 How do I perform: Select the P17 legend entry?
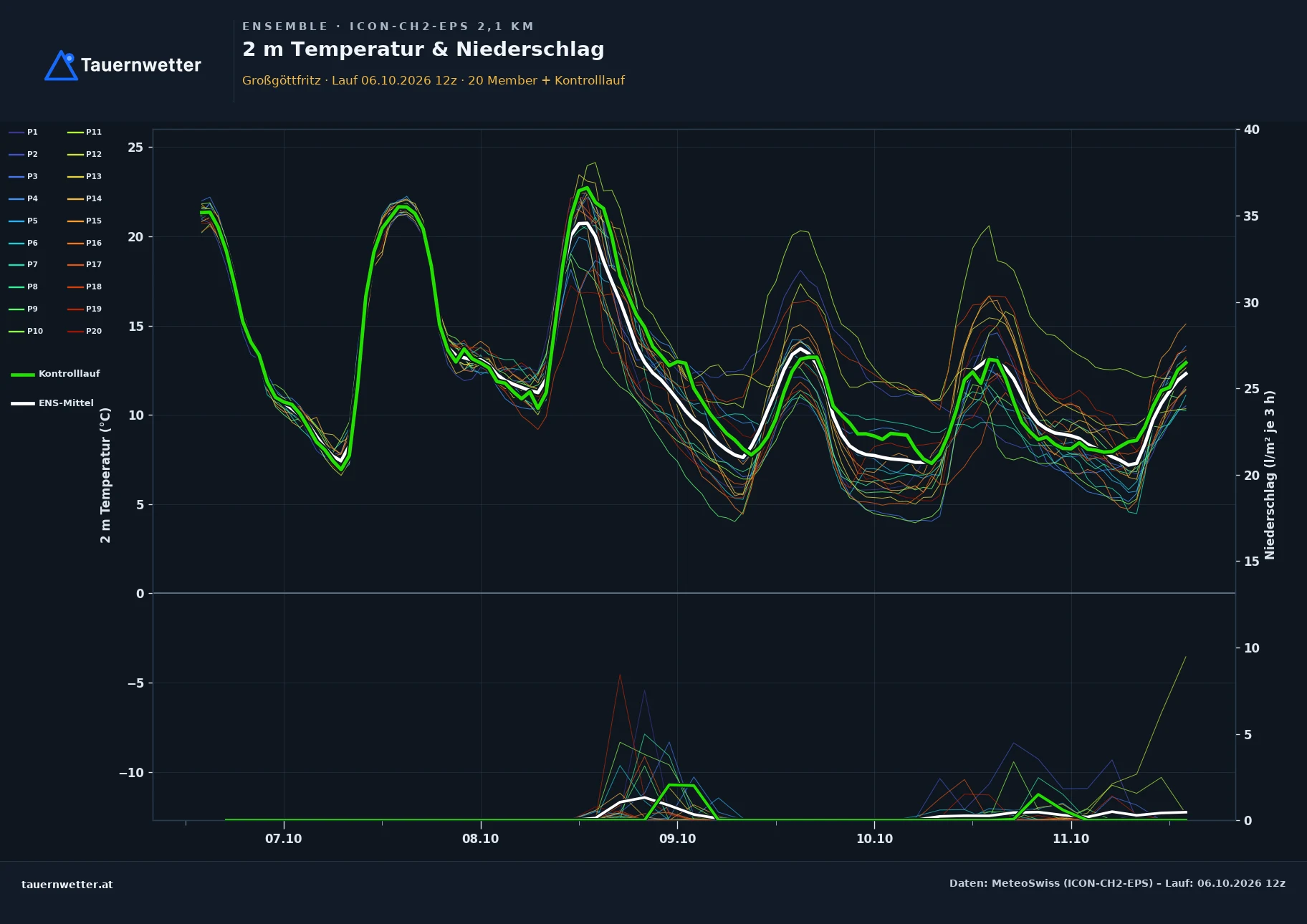(85, 264)
